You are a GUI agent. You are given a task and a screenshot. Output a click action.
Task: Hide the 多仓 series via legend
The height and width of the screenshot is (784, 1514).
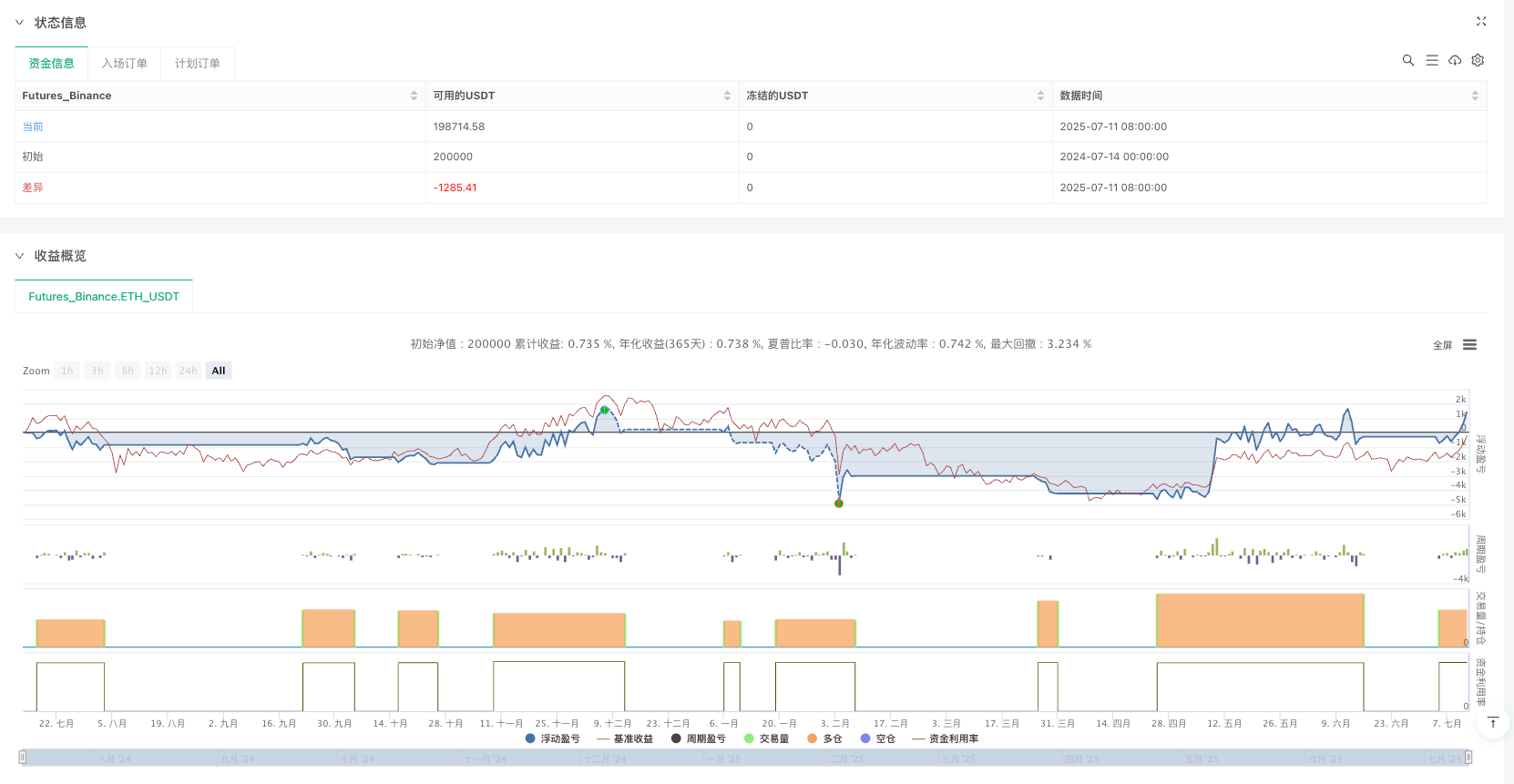[824, 738]
